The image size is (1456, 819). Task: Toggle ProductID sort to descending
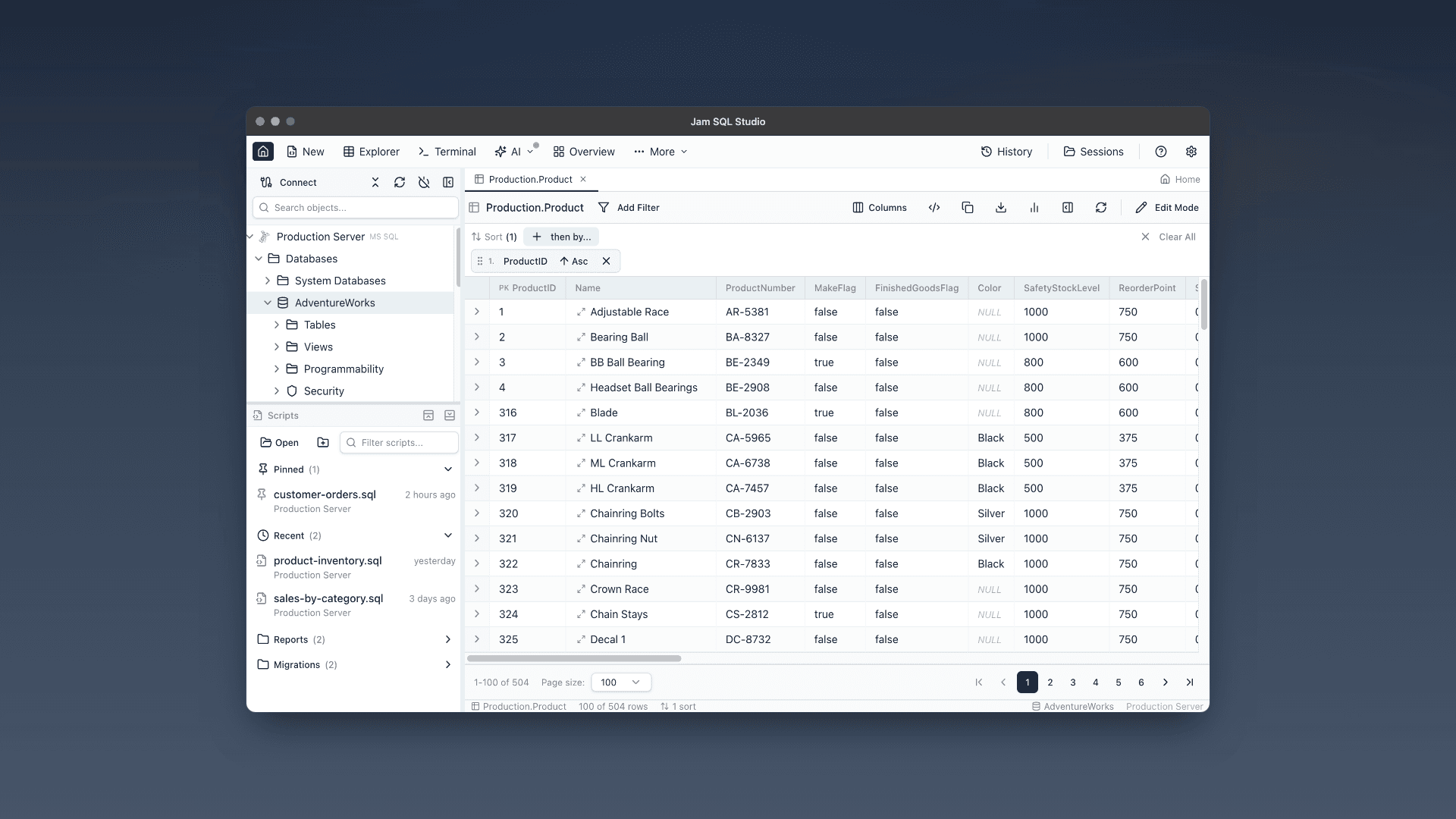(x=576, y=261)
